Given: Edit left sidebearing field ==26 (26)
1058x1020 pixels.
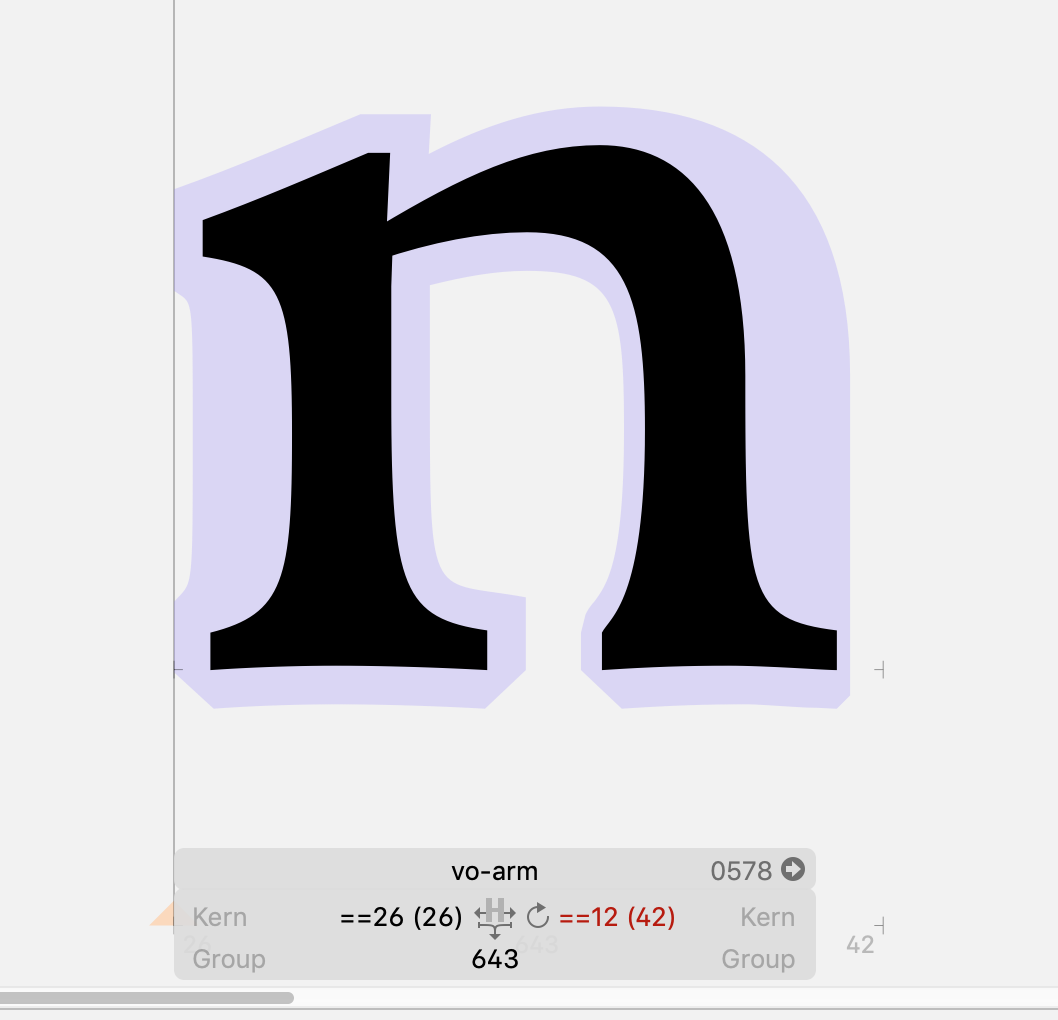Looking at the screenshot, I should tap(401, 917).
